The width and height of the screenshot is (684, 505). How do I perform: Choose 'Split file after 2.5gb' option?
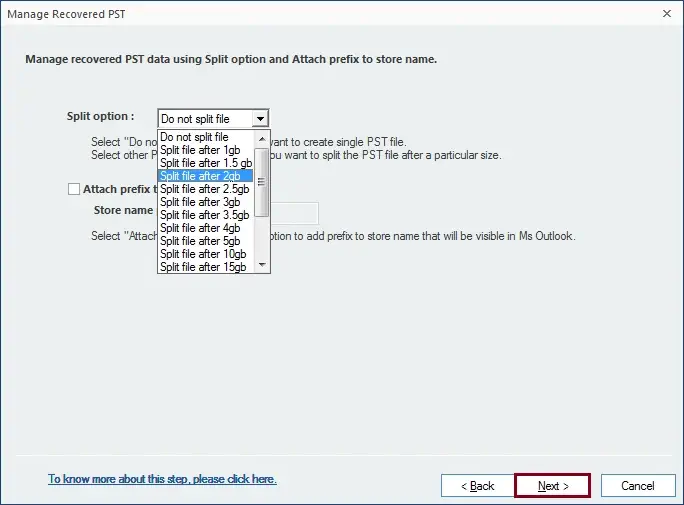click(206, 189)
